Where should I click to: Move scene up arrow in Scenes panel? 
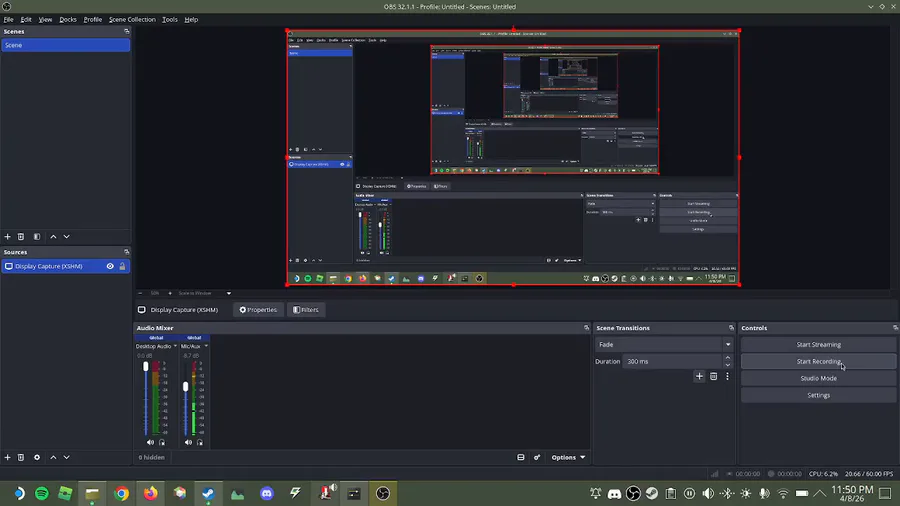click(53, 236)
